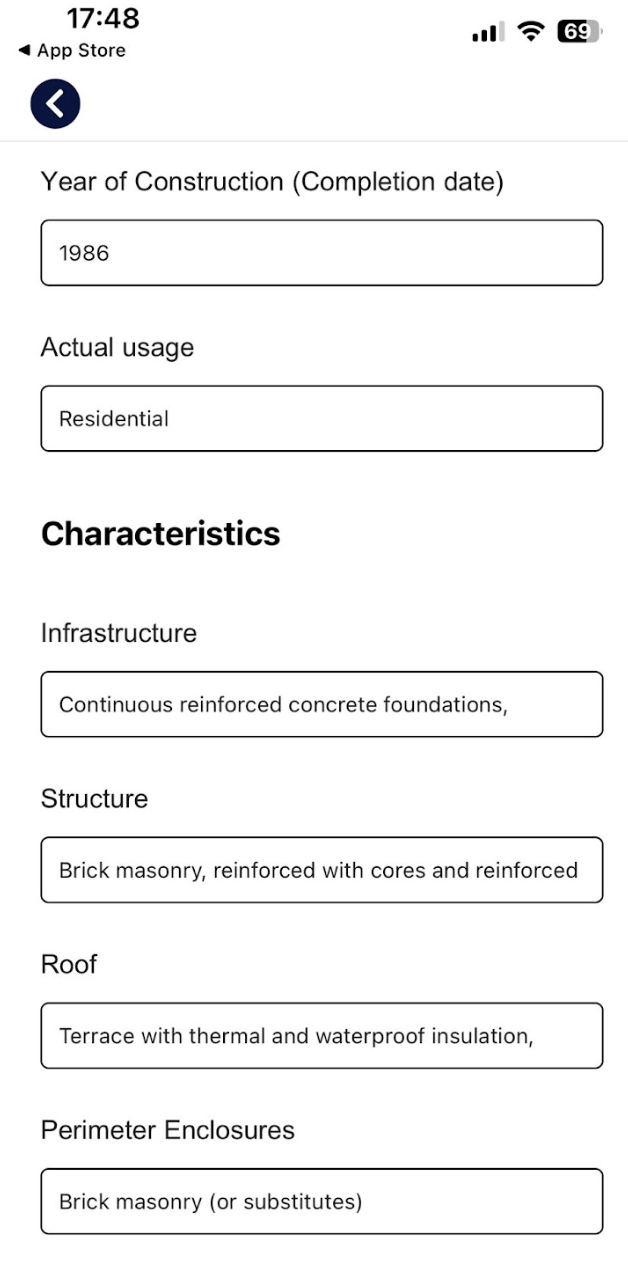This screenshot has height=1266, width=628.
Task: Tap the battery level indicator
Action: click(580, 32)
